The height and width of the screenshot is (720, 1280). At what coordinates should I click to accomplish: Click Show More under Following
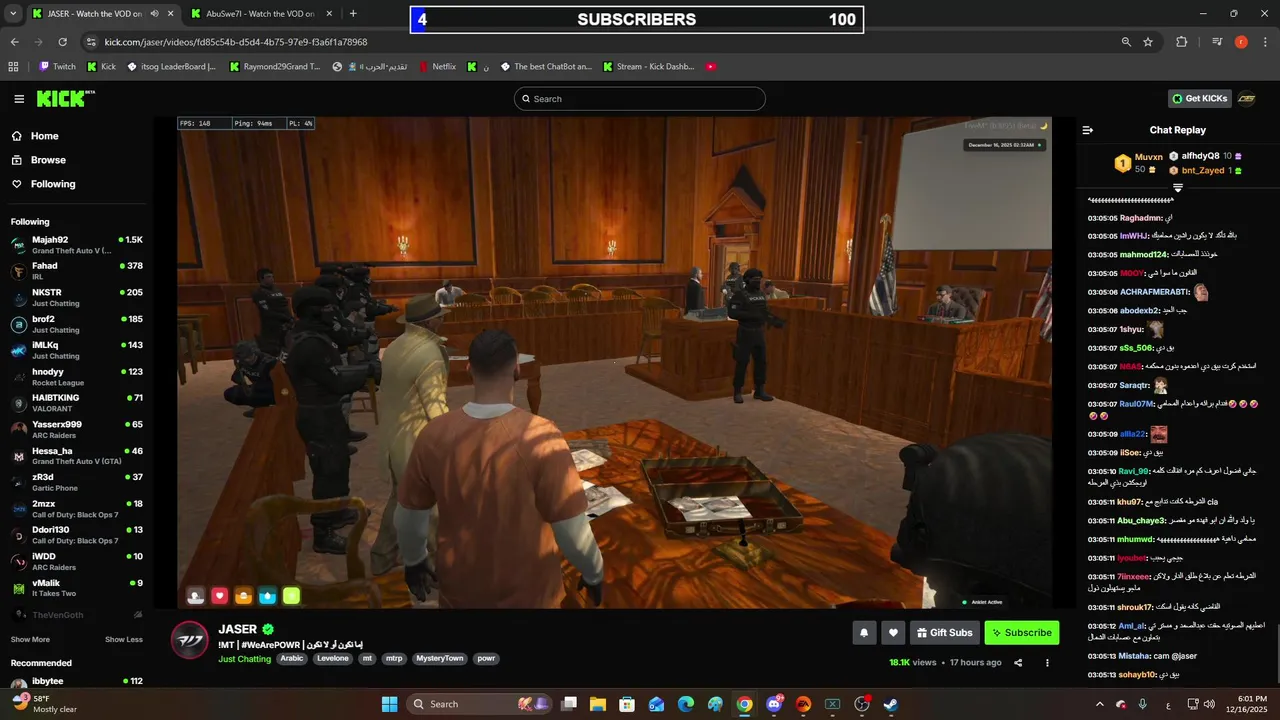tap(30, 640)
